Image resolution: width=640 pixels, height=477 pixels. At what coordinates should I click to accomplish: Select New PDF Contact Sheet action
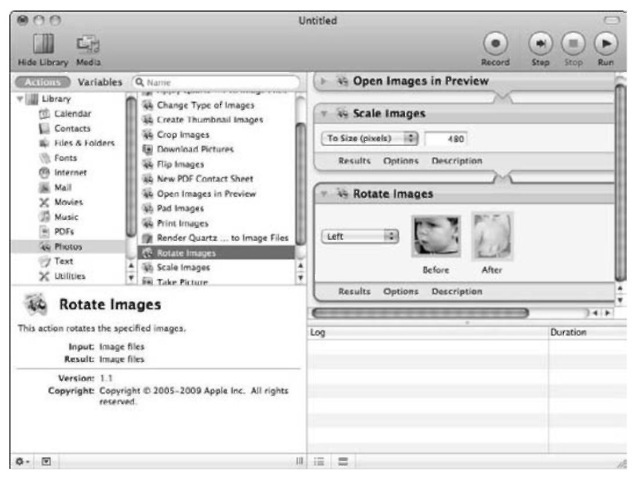[198, 179]
